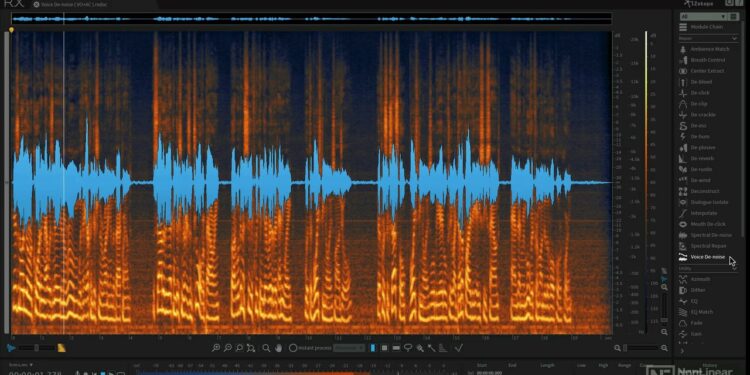Activate the grab hand tool
This screenshot has height=375, width=750.
click(278, 348)
